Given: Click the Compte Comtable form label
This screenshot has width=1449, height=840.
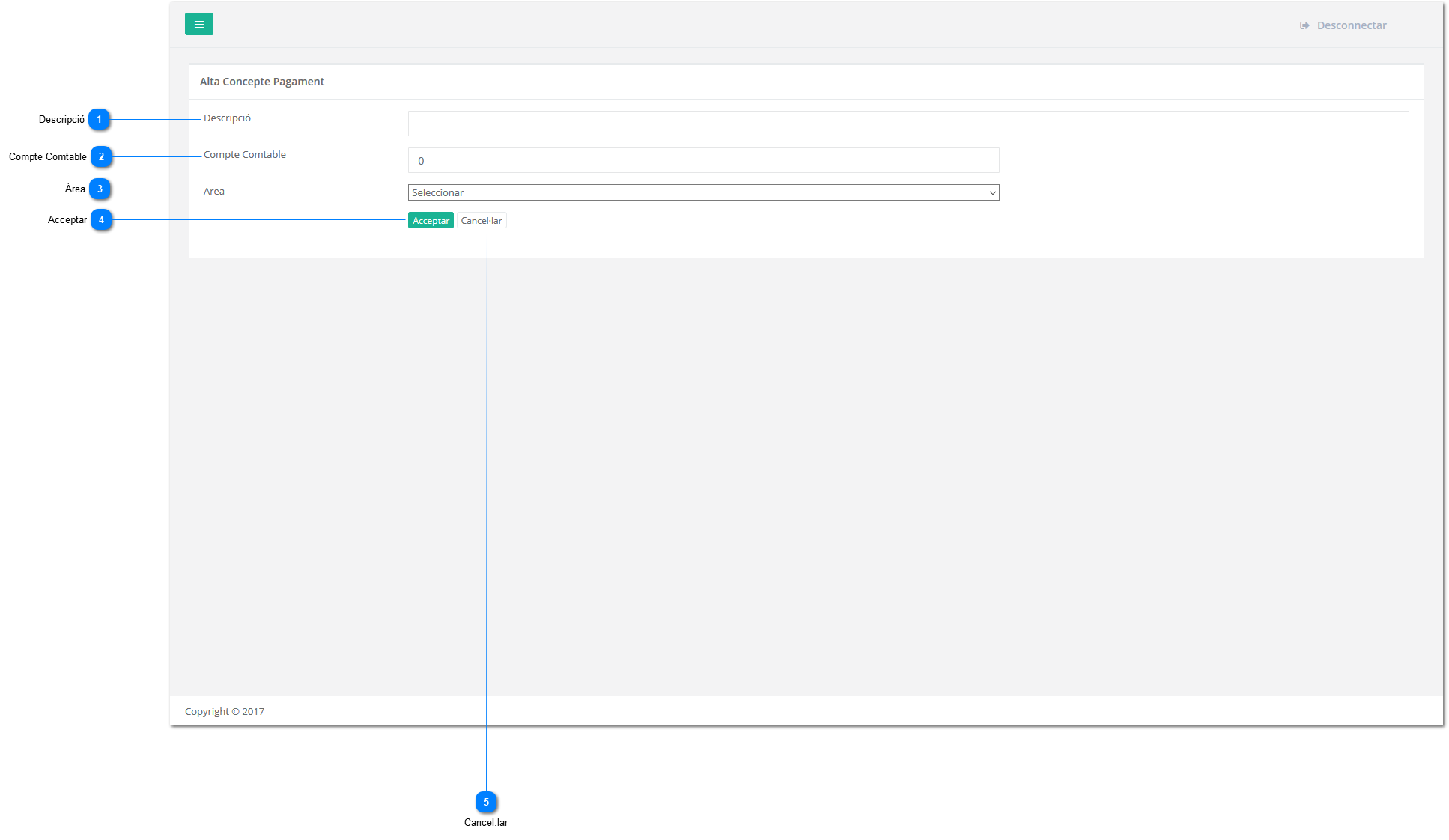Looking at the screenshot, I should [244, 155].
